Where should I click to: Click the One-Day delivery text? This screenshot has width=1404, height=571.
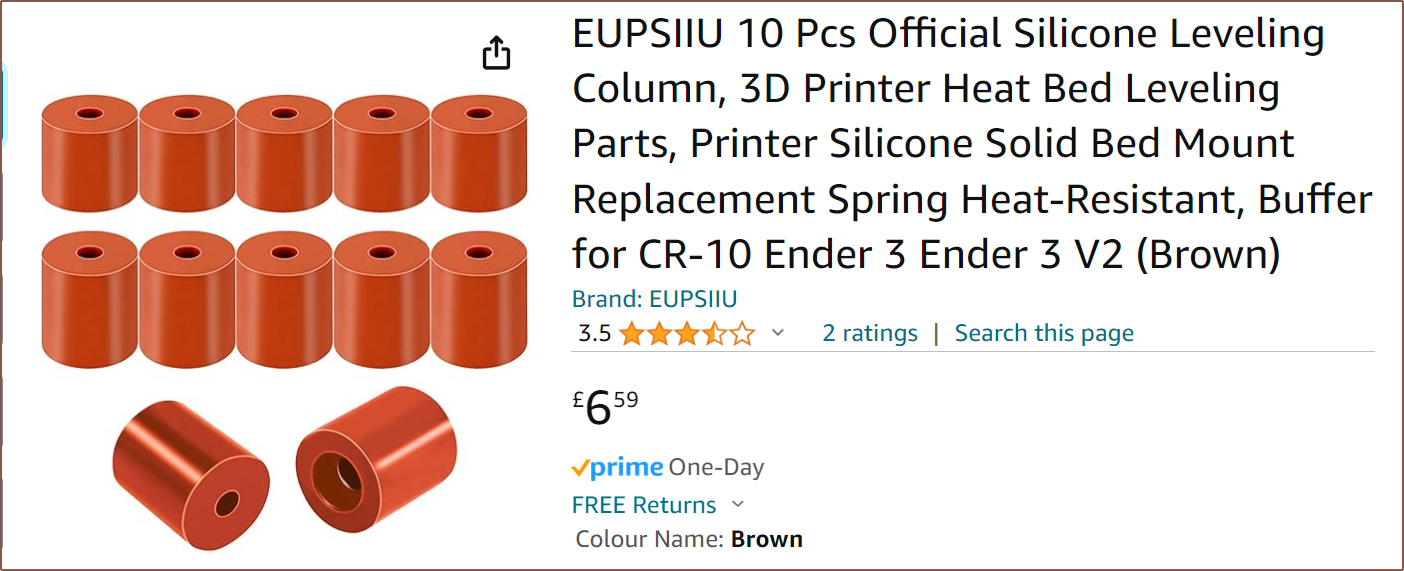(716, 467)
